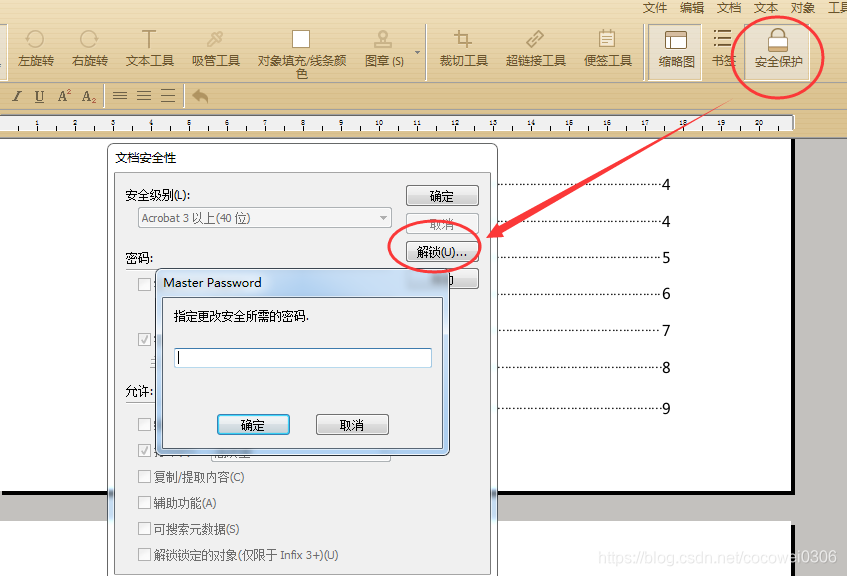Open the 对象 menu

[x=801, y=8]
